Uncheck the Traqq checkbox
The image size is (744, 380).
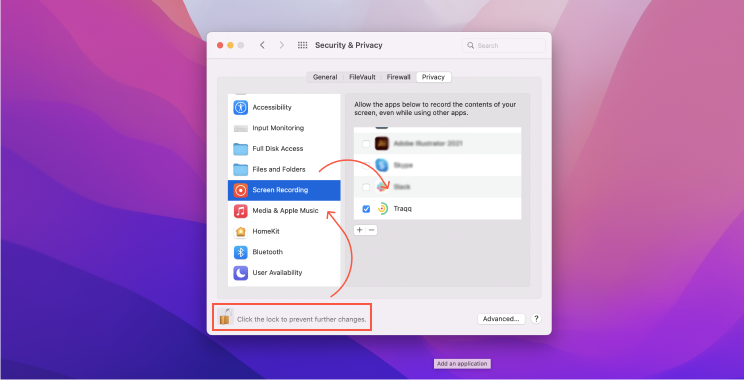point(366,209)
